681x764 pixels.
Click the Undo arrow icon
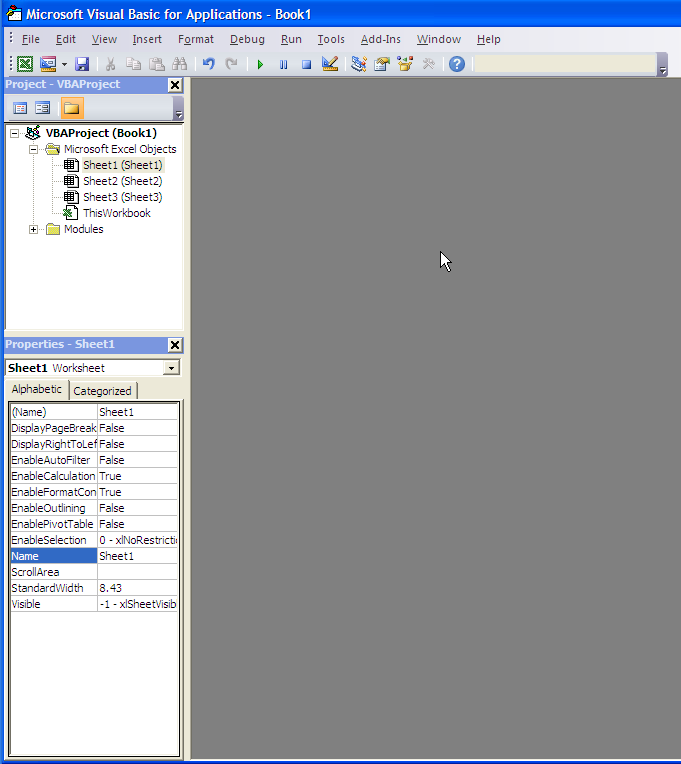pyautogui.click(x=209, y=64)
